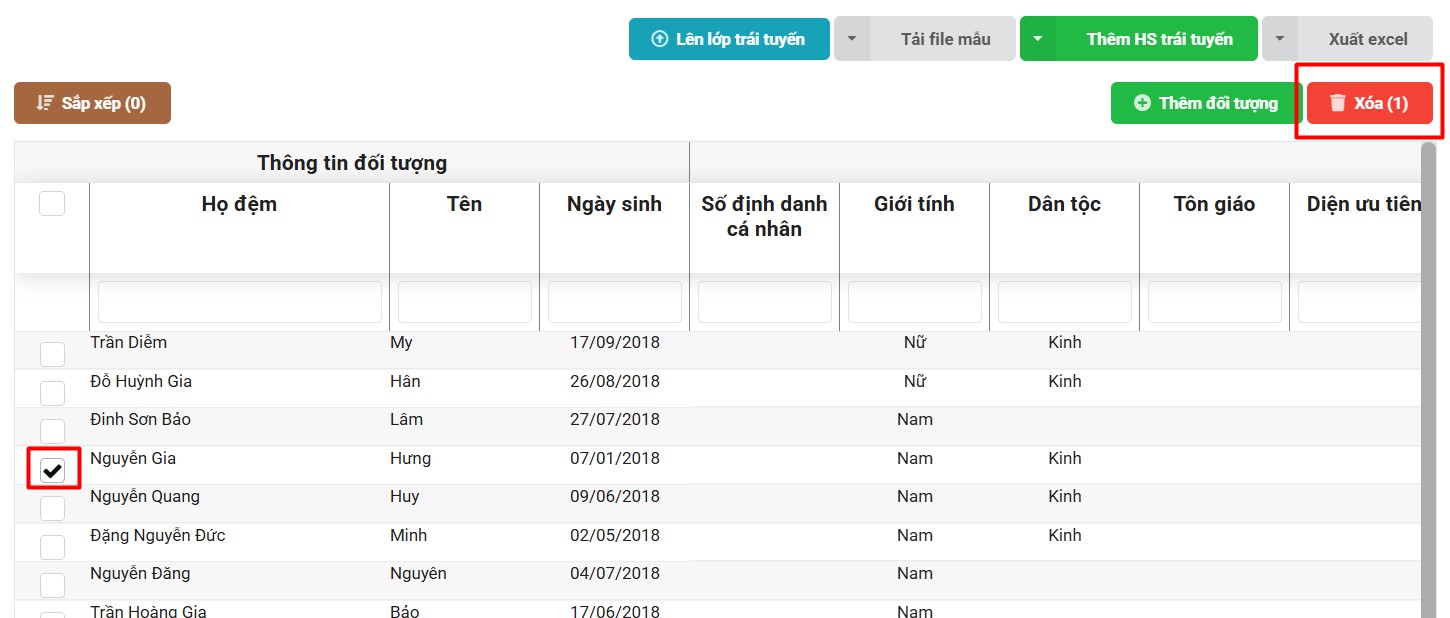Click the sort icon on Sắp xếp button
This screenshot has height=618, width=1450.
pyautogui.click(x=45, y=103)
